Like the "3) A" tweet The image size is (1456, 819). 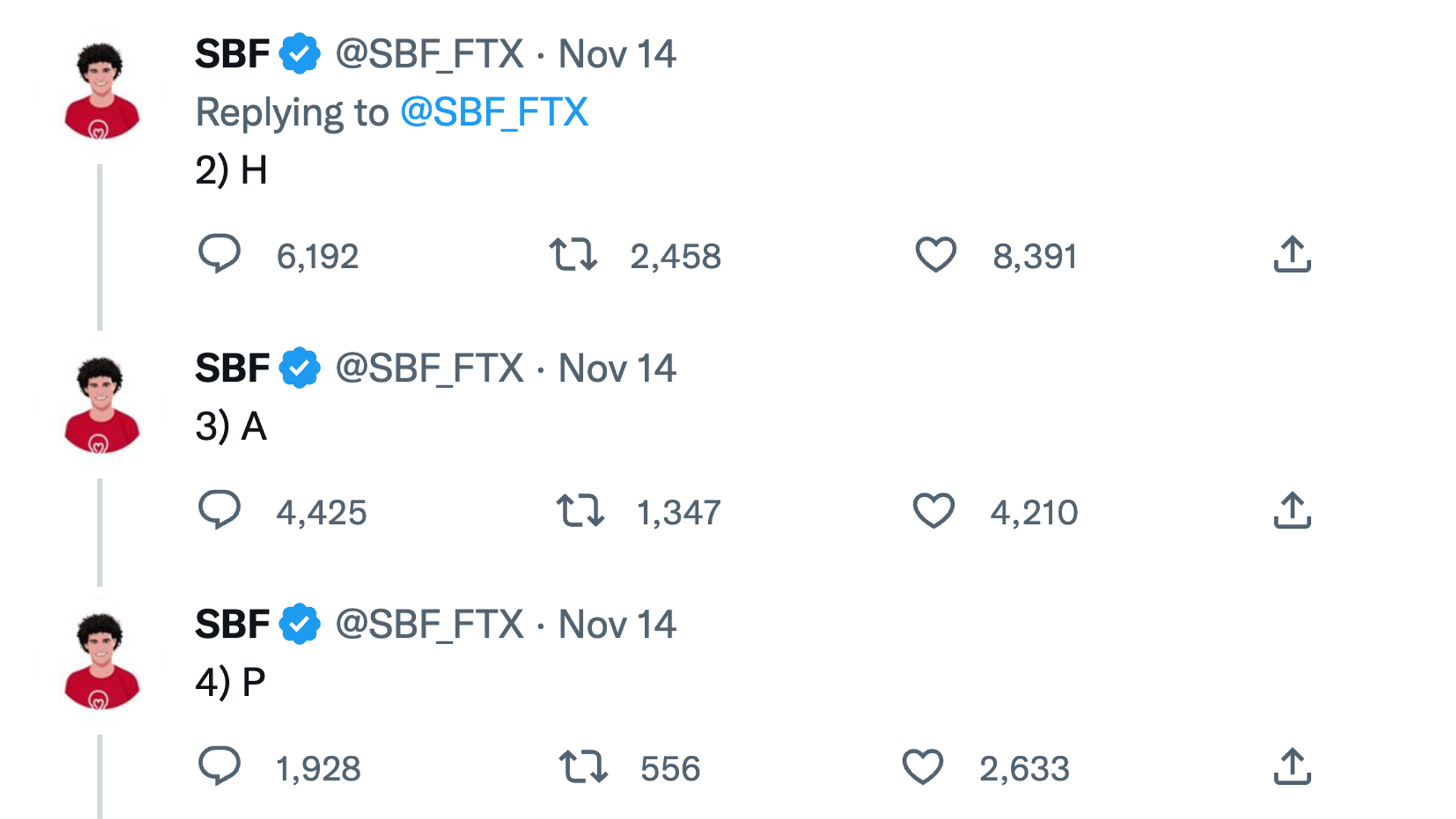[933, 510]
